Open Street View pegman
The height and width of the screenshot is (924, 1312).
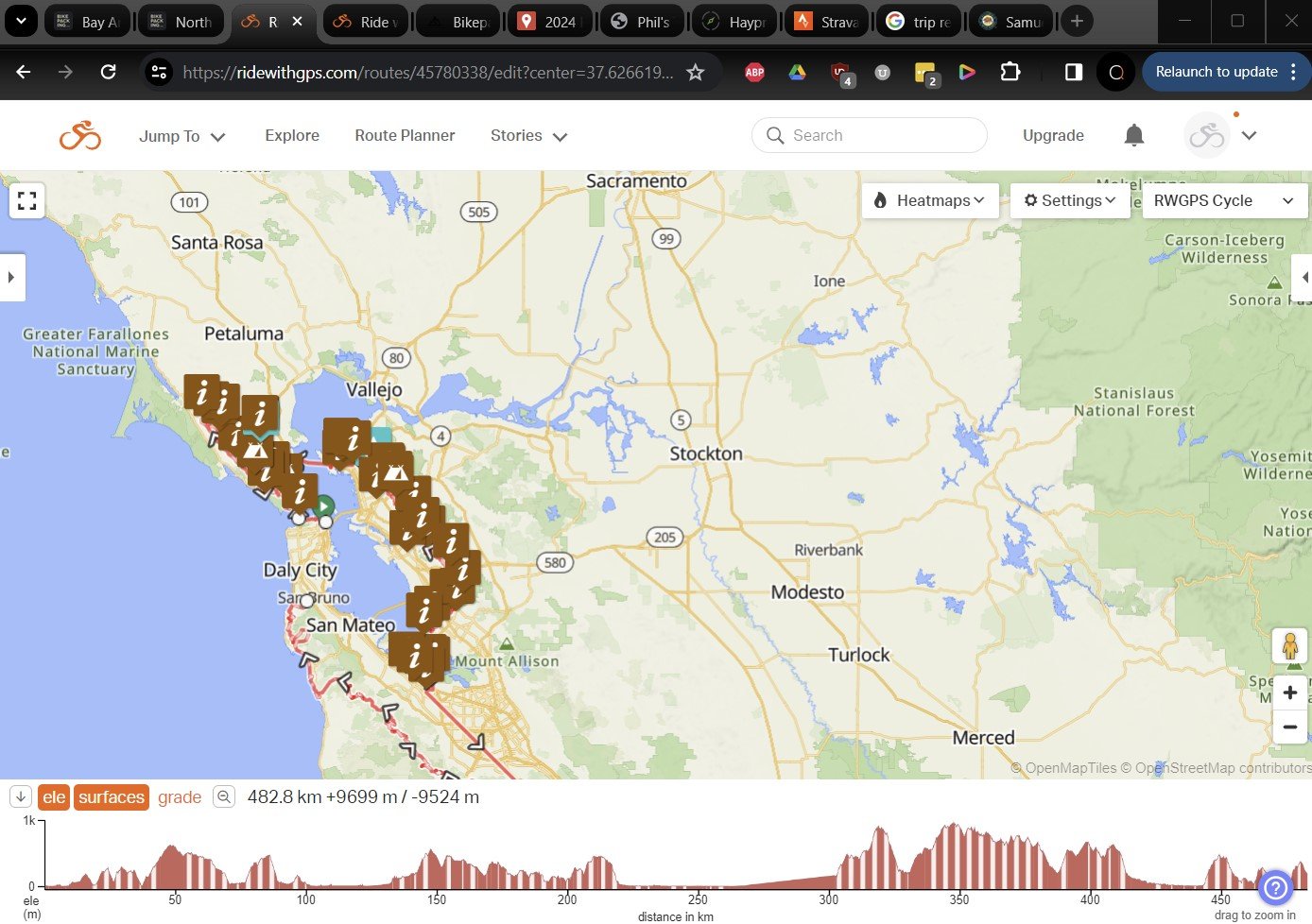(x=1290, y=645)
